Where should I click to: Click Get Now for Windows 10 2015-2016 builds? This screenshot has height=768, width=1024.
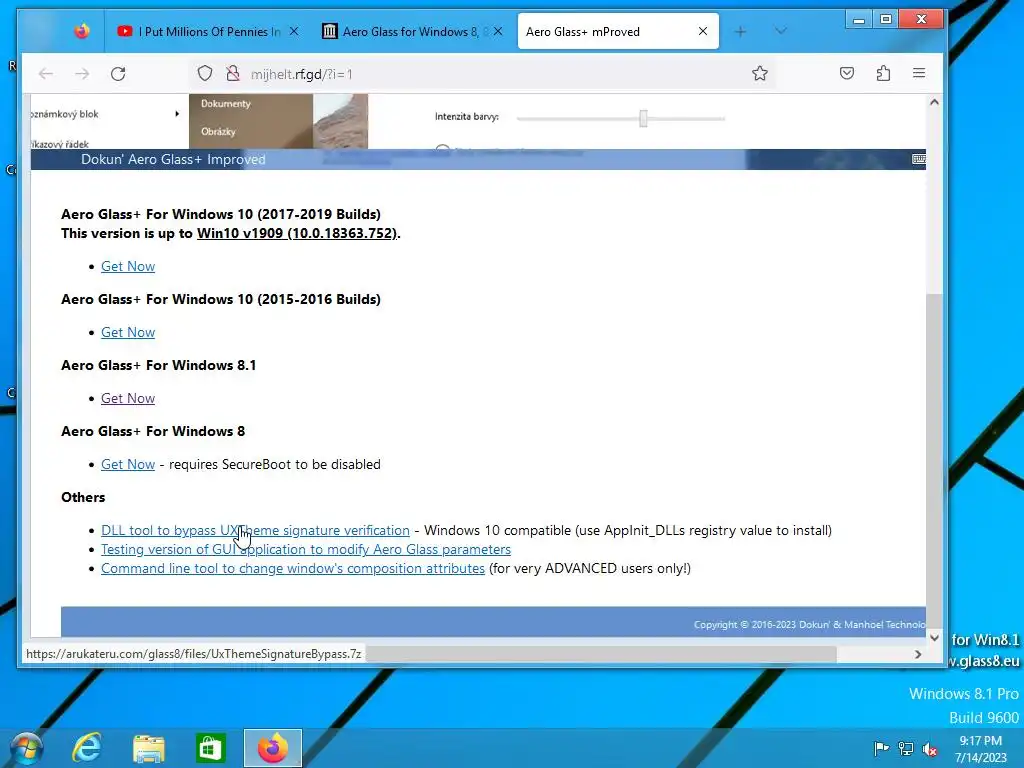tap(128, 332)
